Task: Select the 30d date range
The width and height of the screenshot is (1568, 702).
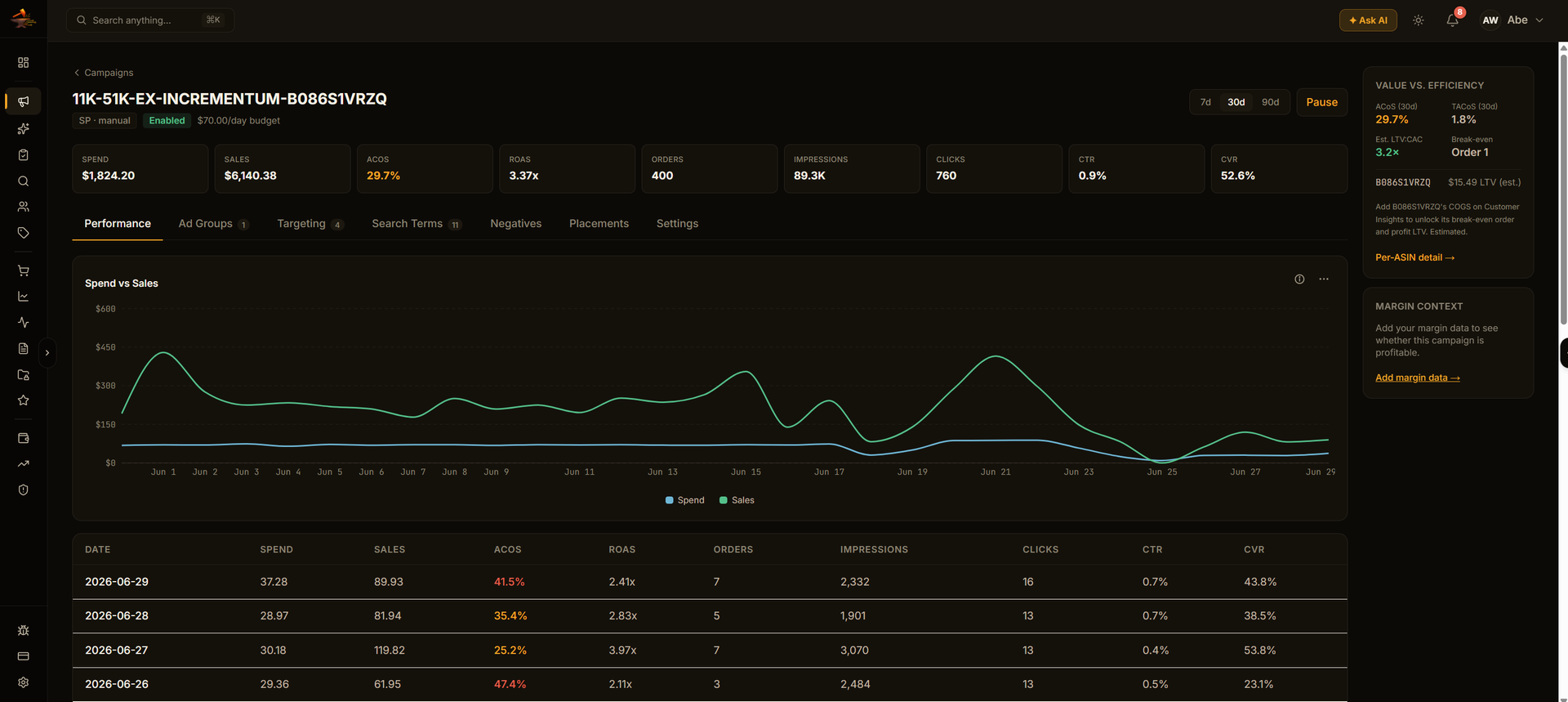Action: pyautogui.click(x=1236, y=102)
